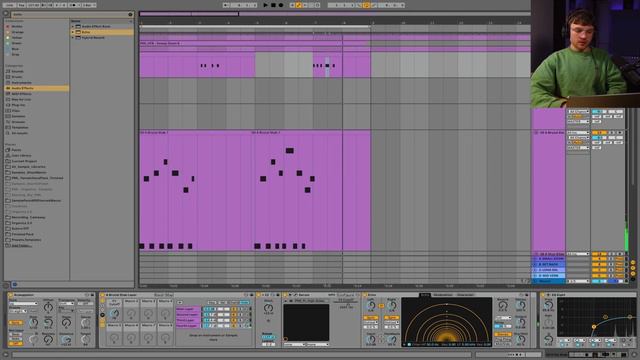The image size is (640, 360).
Task: Expand the Echo folder in browser results
Action: point(73,32)
